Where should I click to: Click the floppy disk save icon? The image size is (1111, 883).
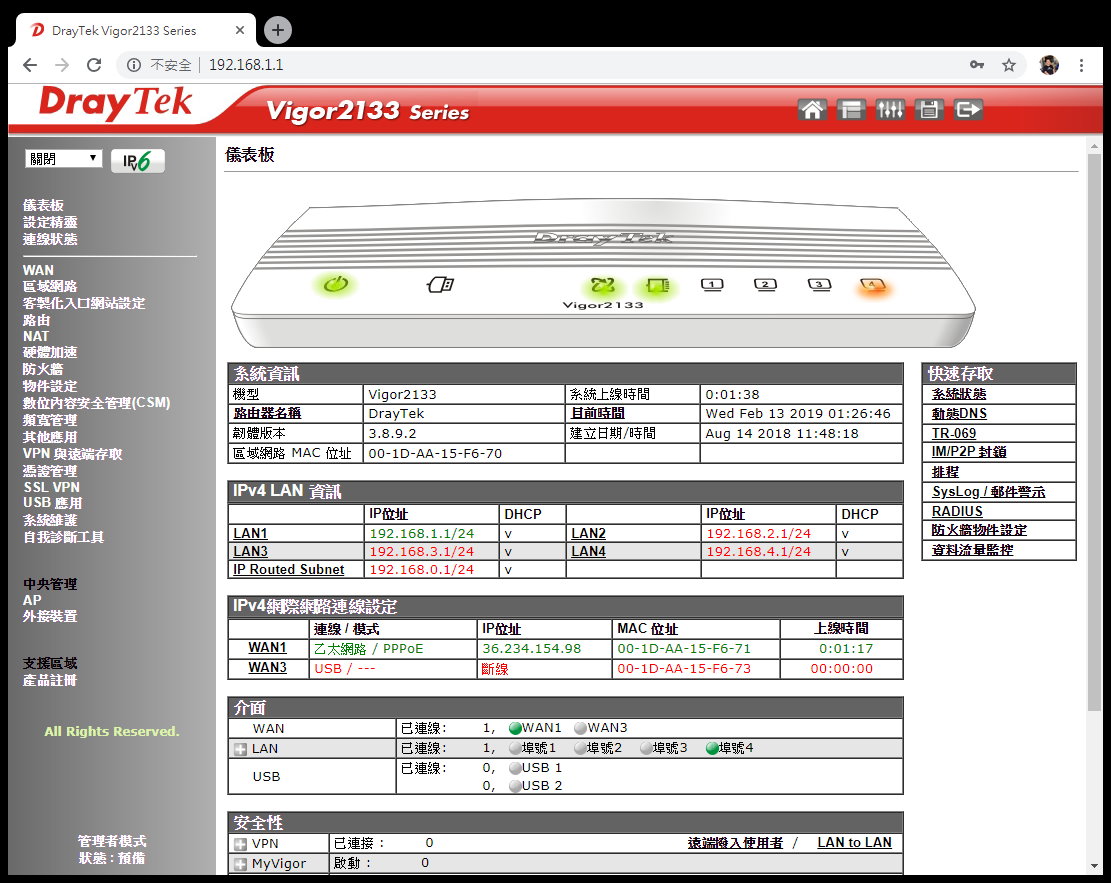click(929, 110)
